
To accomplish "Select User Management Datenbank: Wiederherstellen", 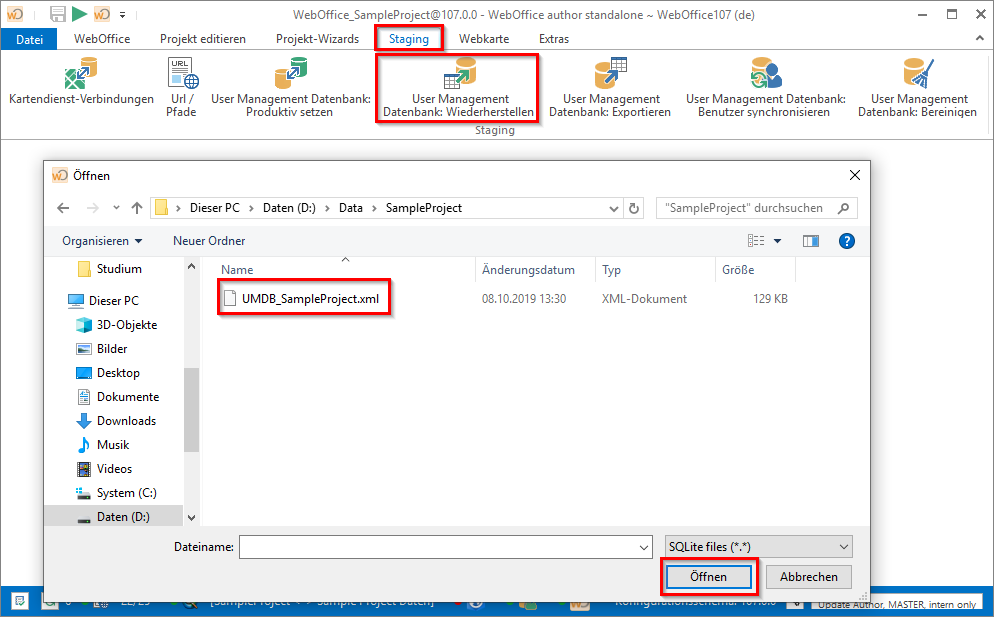I will (x=457, y=88).
